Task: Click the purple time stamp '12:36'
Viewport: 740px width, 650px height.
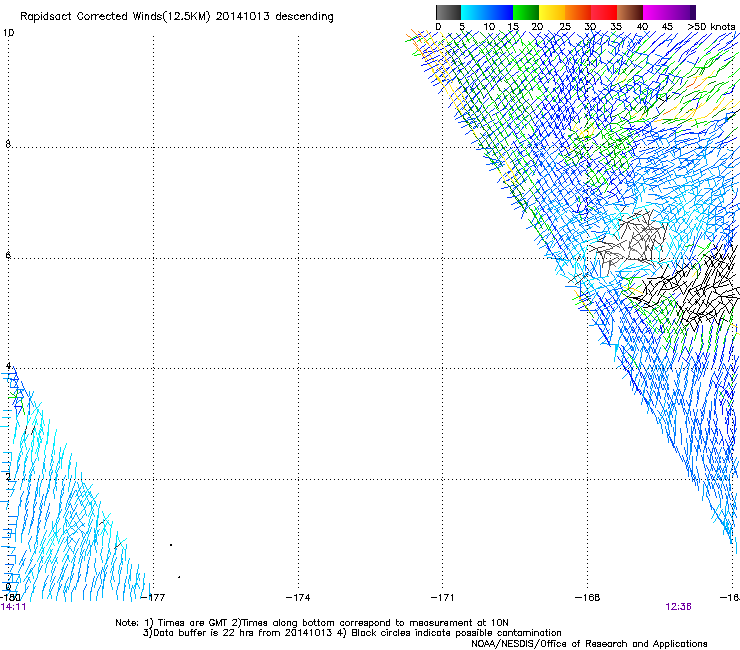Action: coord(678,607)
